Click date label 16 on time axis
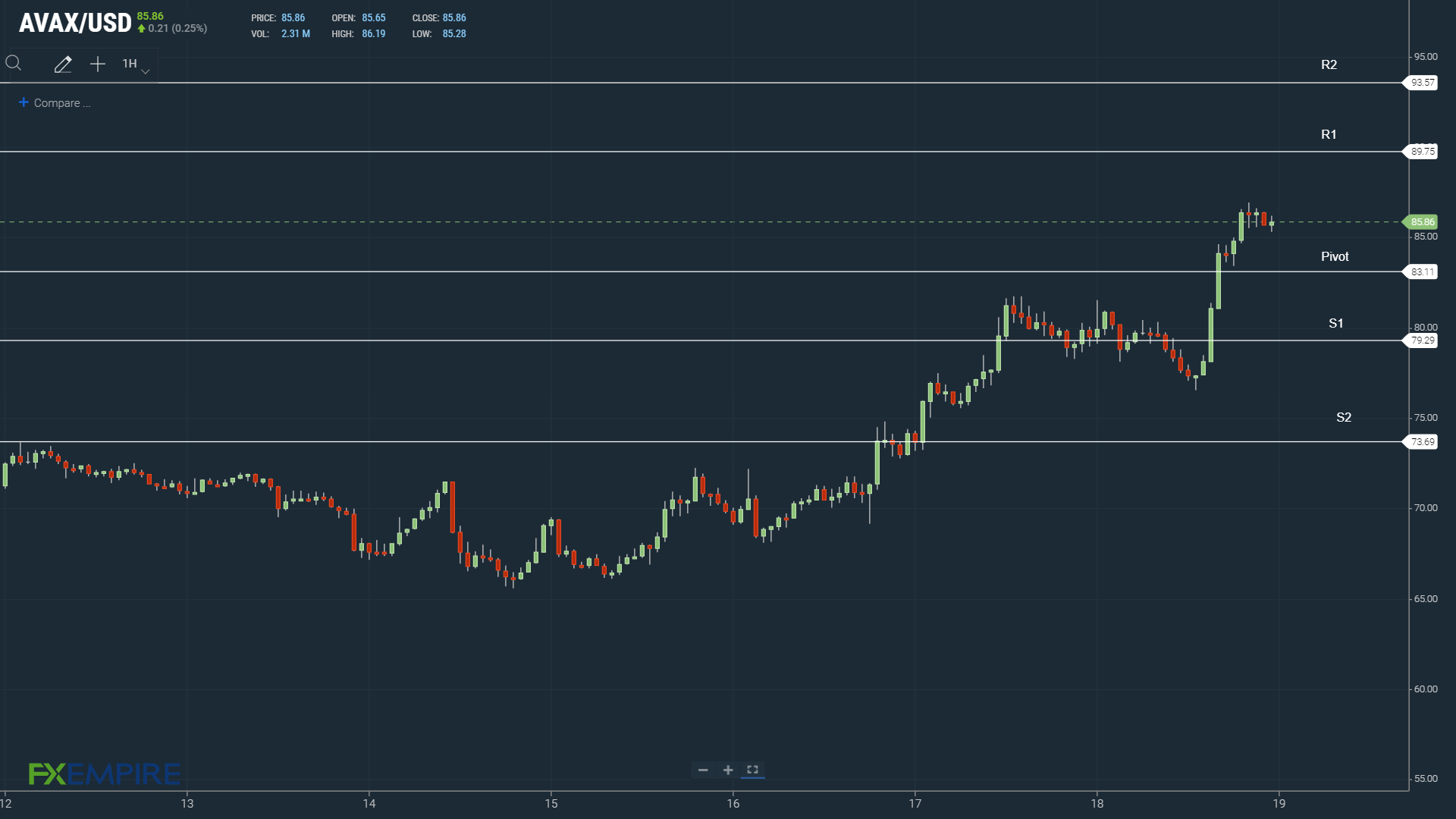 coord(733,804)
